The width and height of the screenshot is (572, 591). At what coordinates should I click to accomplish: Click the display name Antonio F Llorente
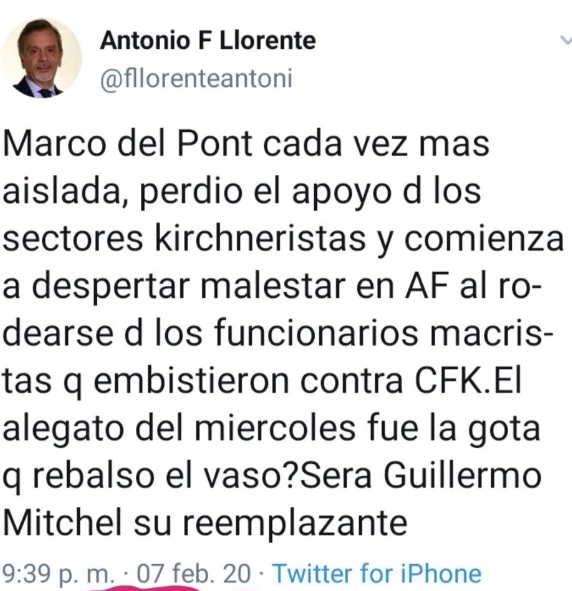[x=208, y=40]
